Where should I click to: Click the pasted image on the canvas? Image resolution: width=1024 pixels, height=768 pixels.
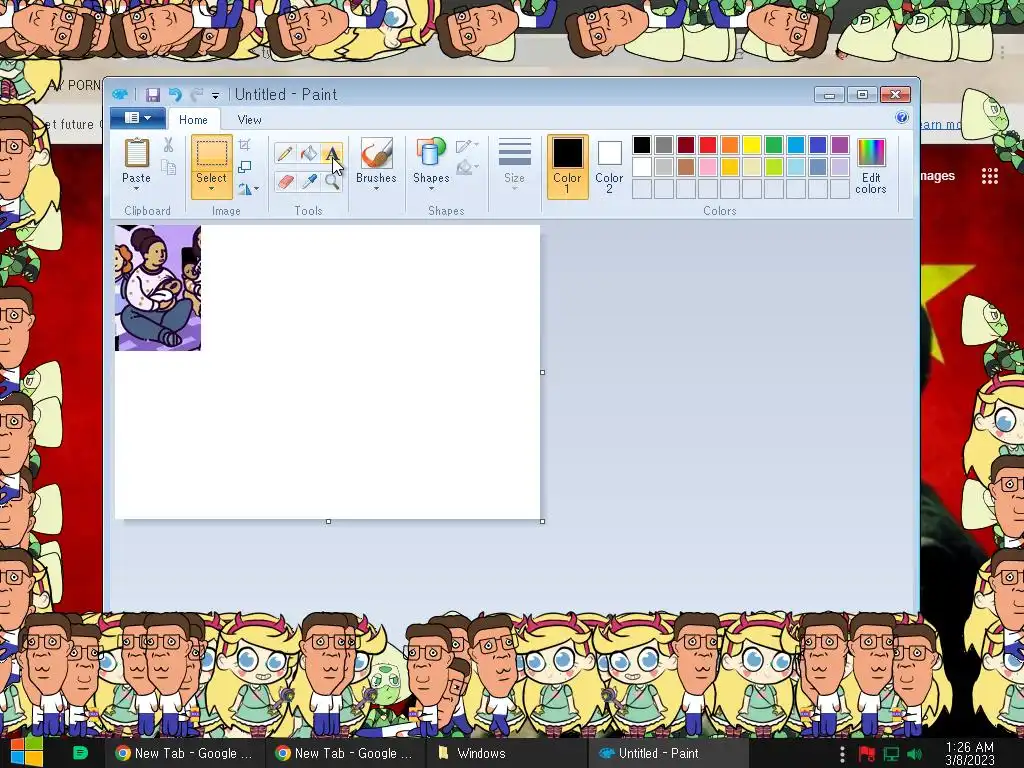[158, 288]
